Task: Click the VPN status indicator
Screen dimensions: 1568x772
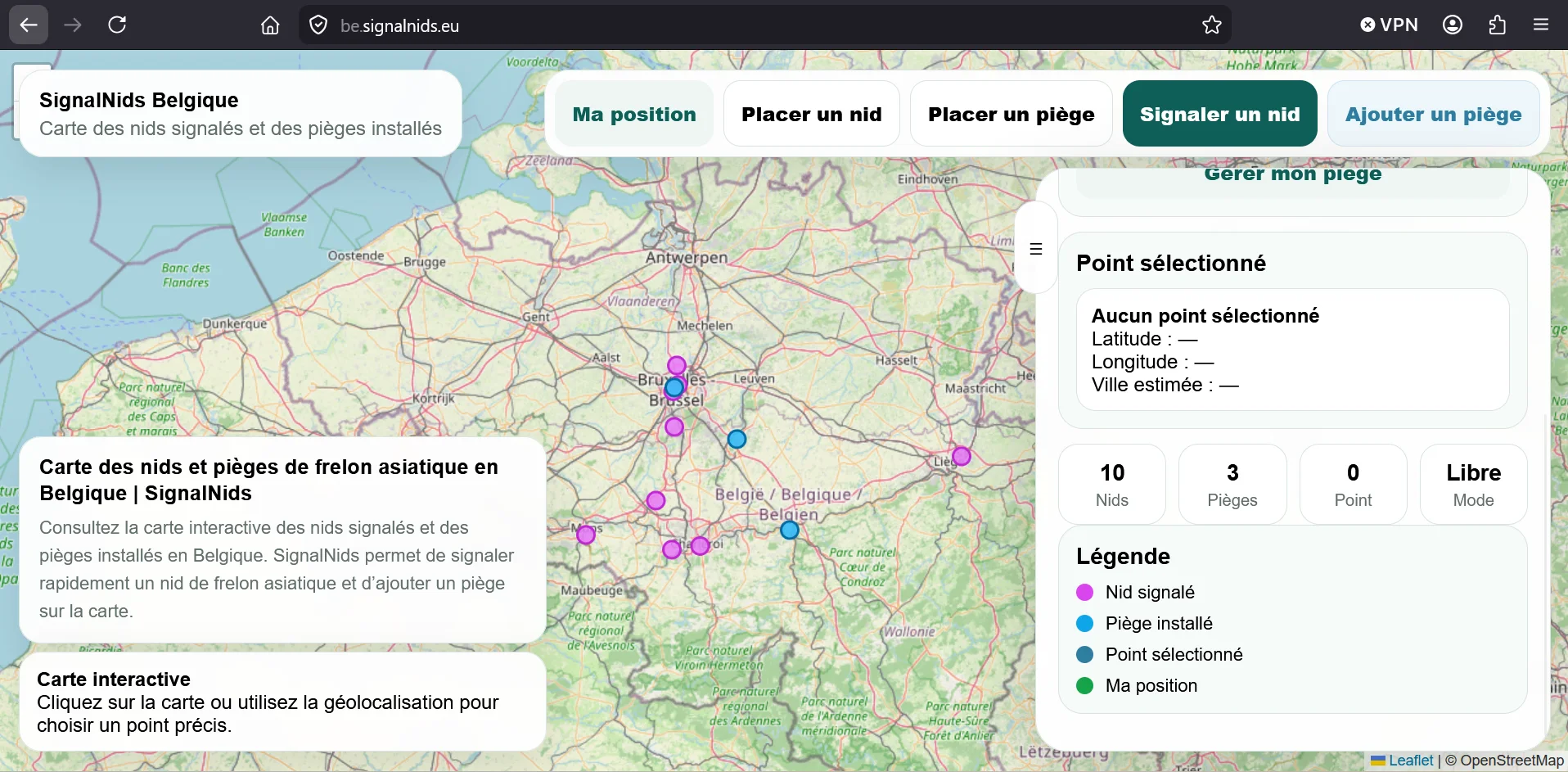Action: [x=1389, y=25]
